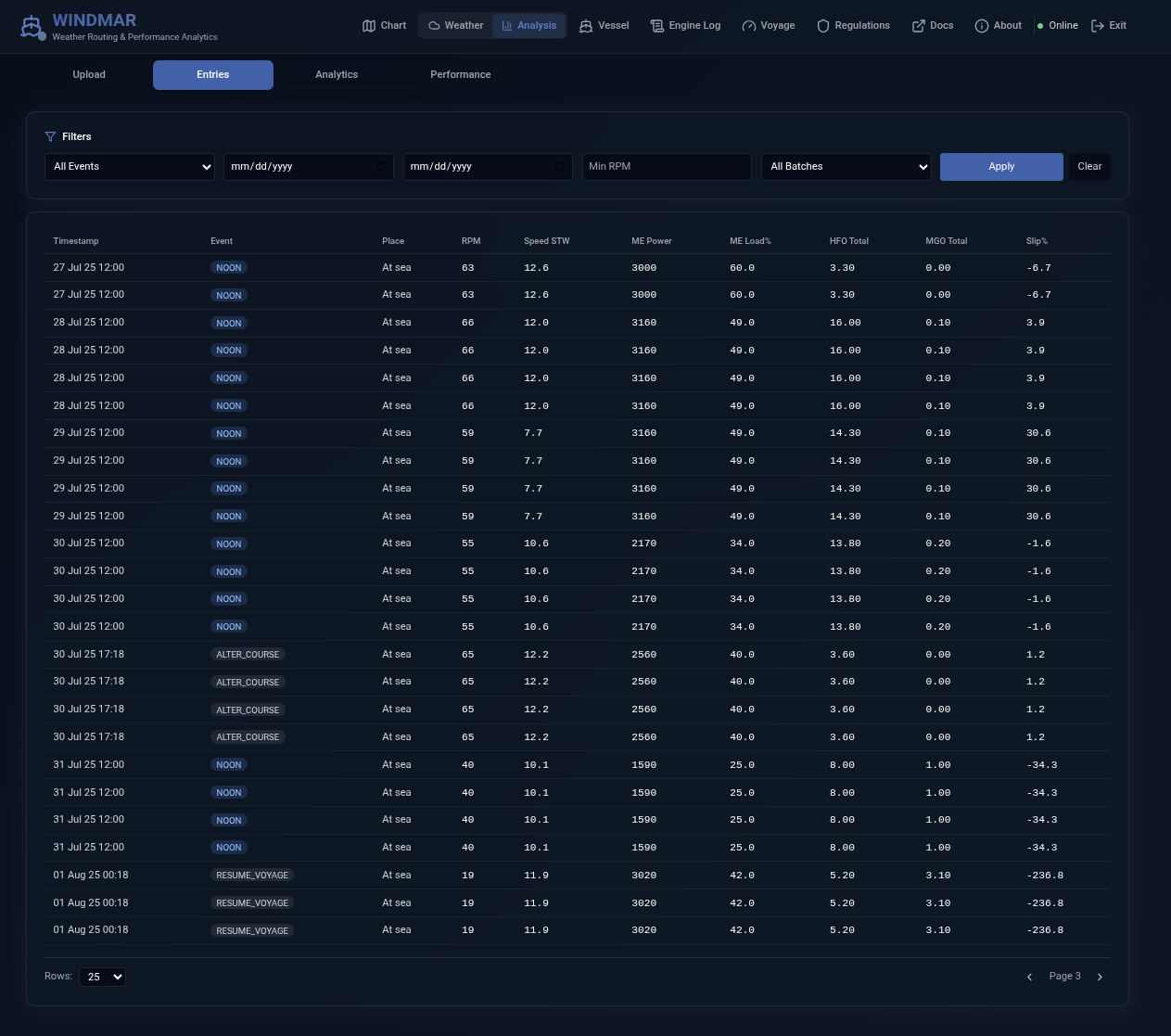Expand the All Events dropdown
The image size is (1171, 1036).
130,167
